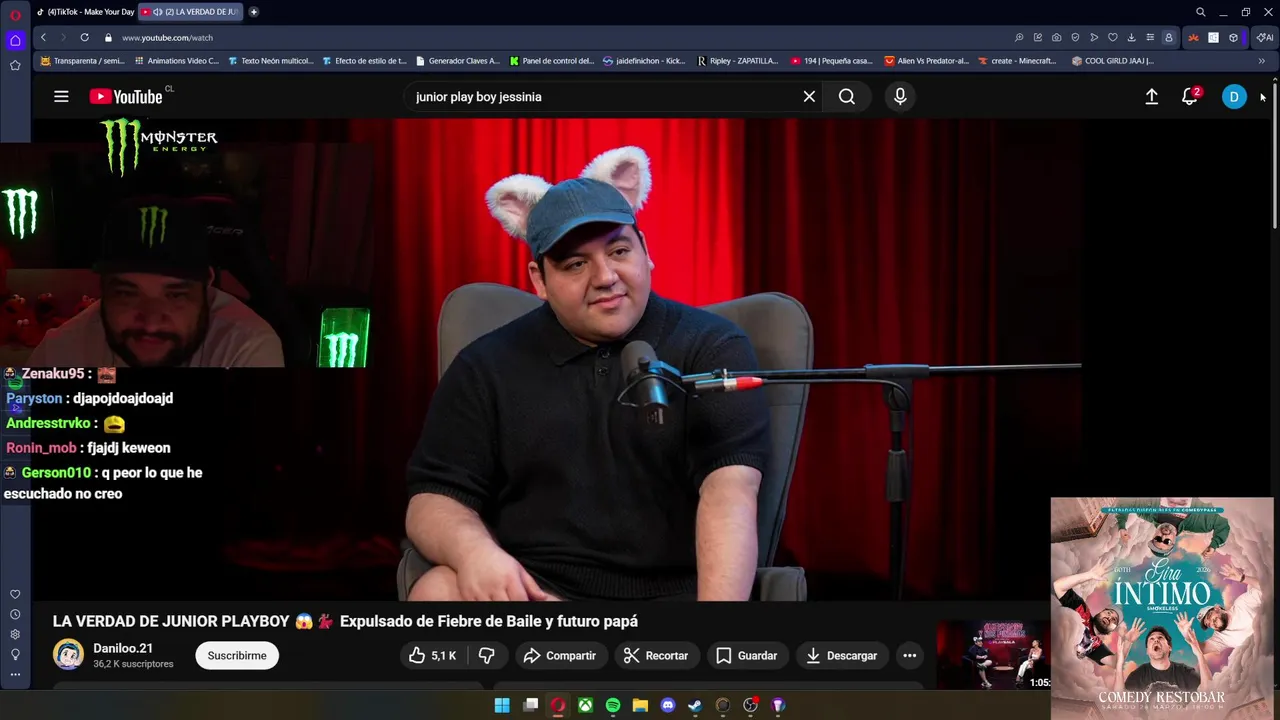Open the sidebar settings gear icon
The image size is (1280, 720).
tap(15, 635)
